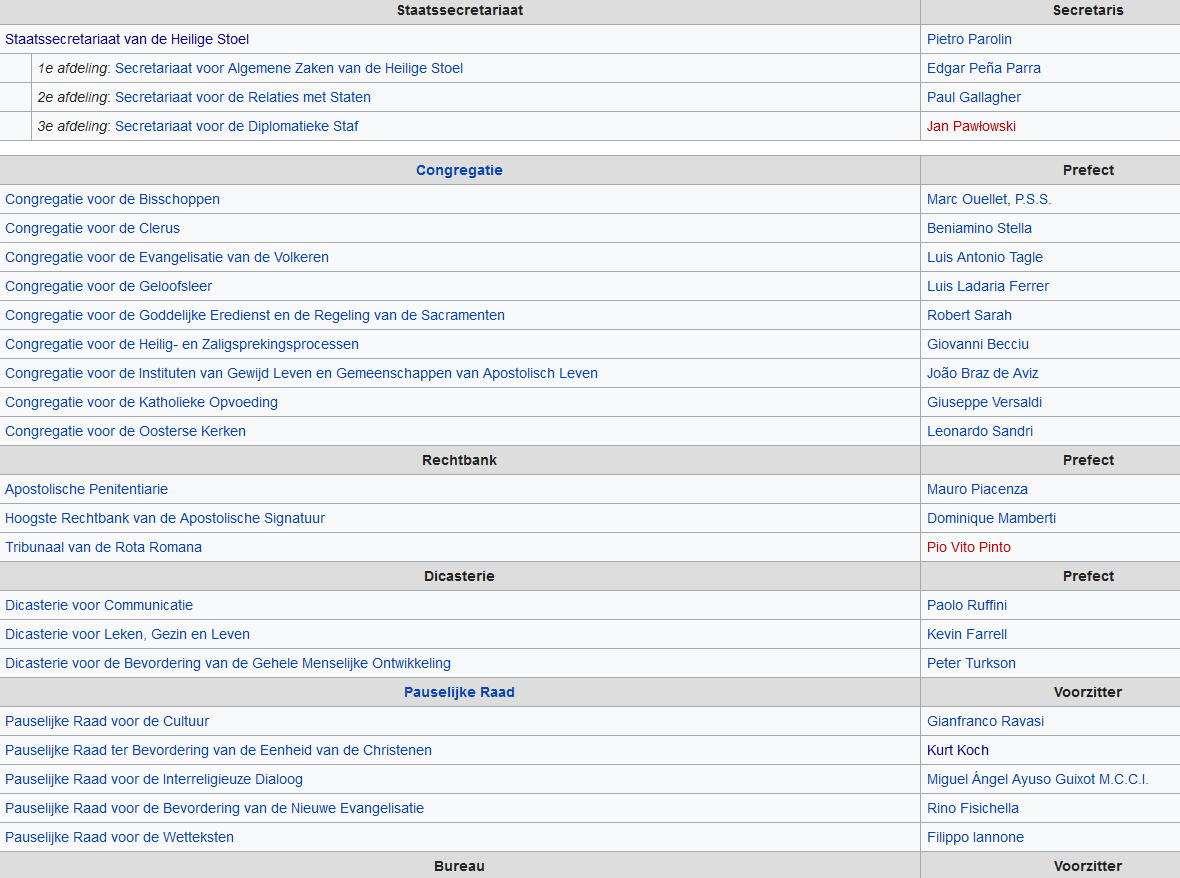Click the red Jan Pawłowski link

click(x=971, y=126)
